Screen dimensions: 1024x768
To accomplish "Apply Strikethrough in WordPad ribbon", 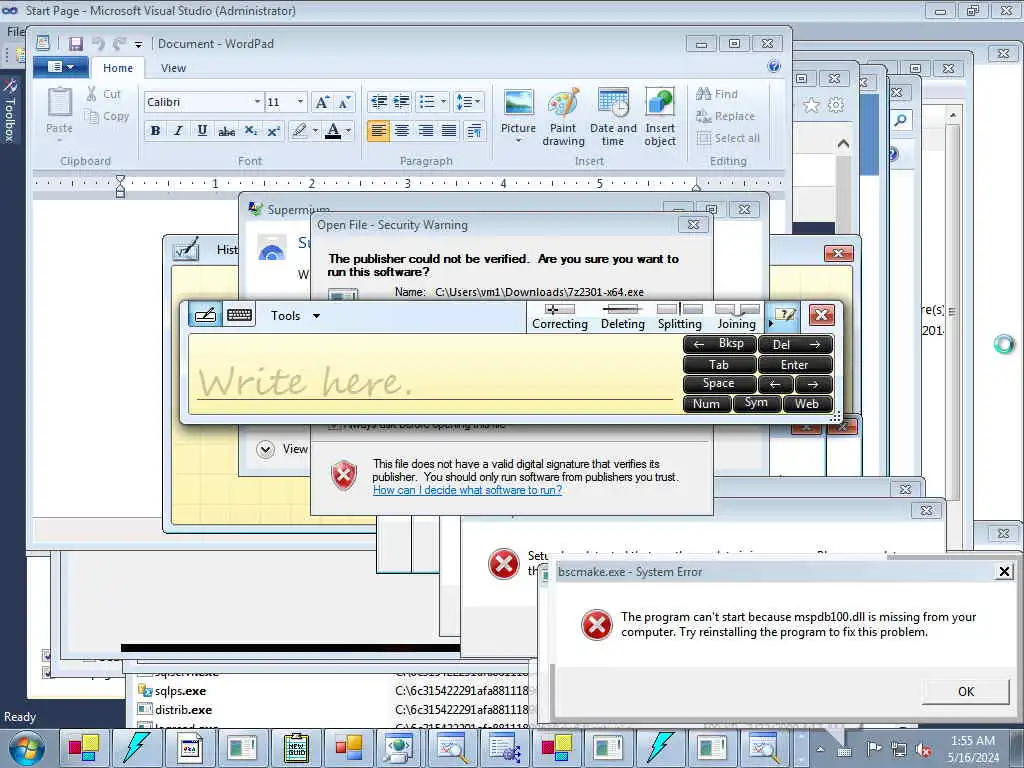I will (x=226, y=131).
